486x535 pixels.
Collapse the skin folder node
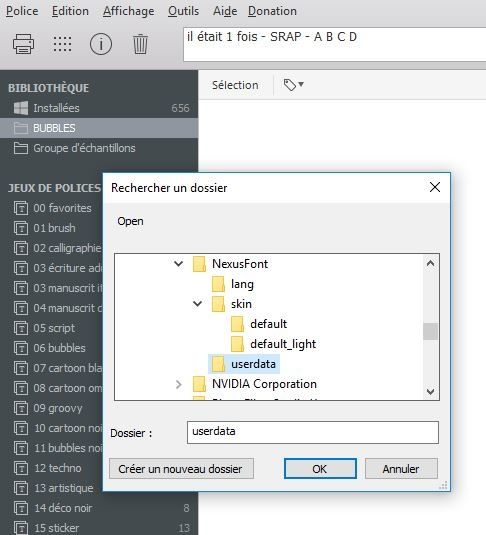[x=198, y=304]
